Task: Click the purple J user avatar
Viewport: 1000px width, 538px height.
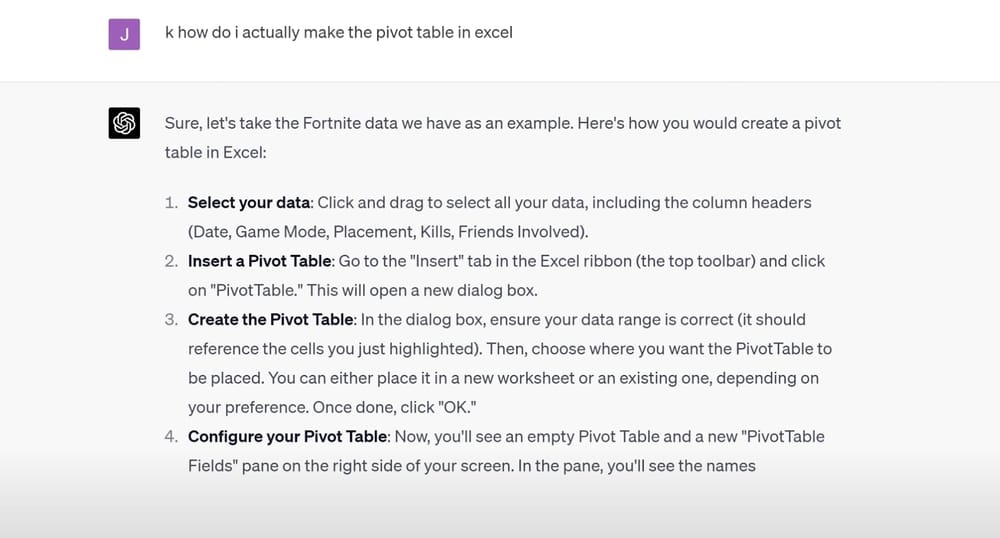Action: tap(124, 33)
